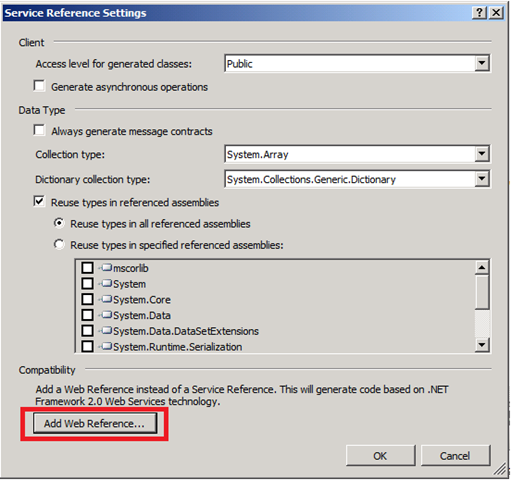Viewport: 511px width, 480px height.
Task: Select Reuse types in specified referenced assemblies
Action: 59,245
